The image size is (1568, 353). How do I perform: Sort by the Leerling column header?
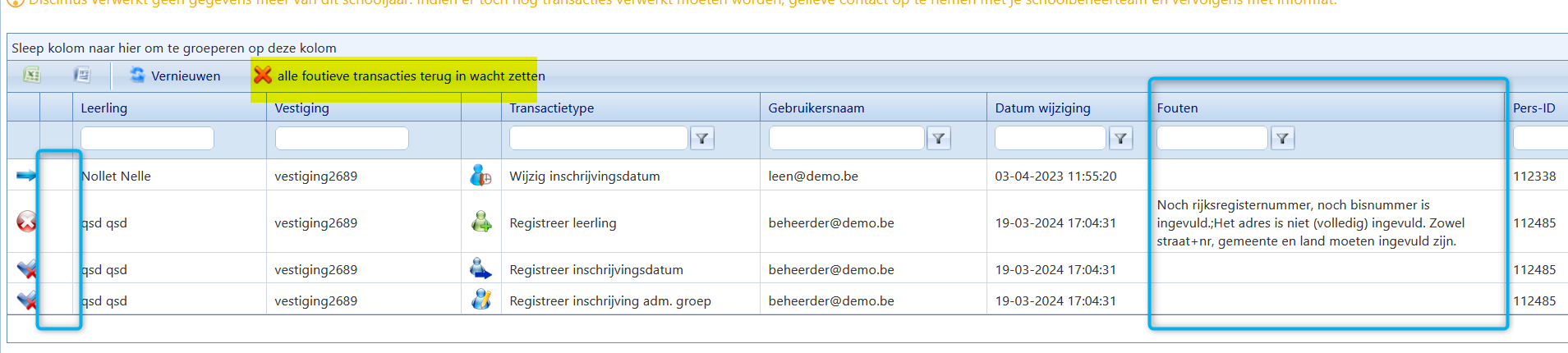[104, 108]
